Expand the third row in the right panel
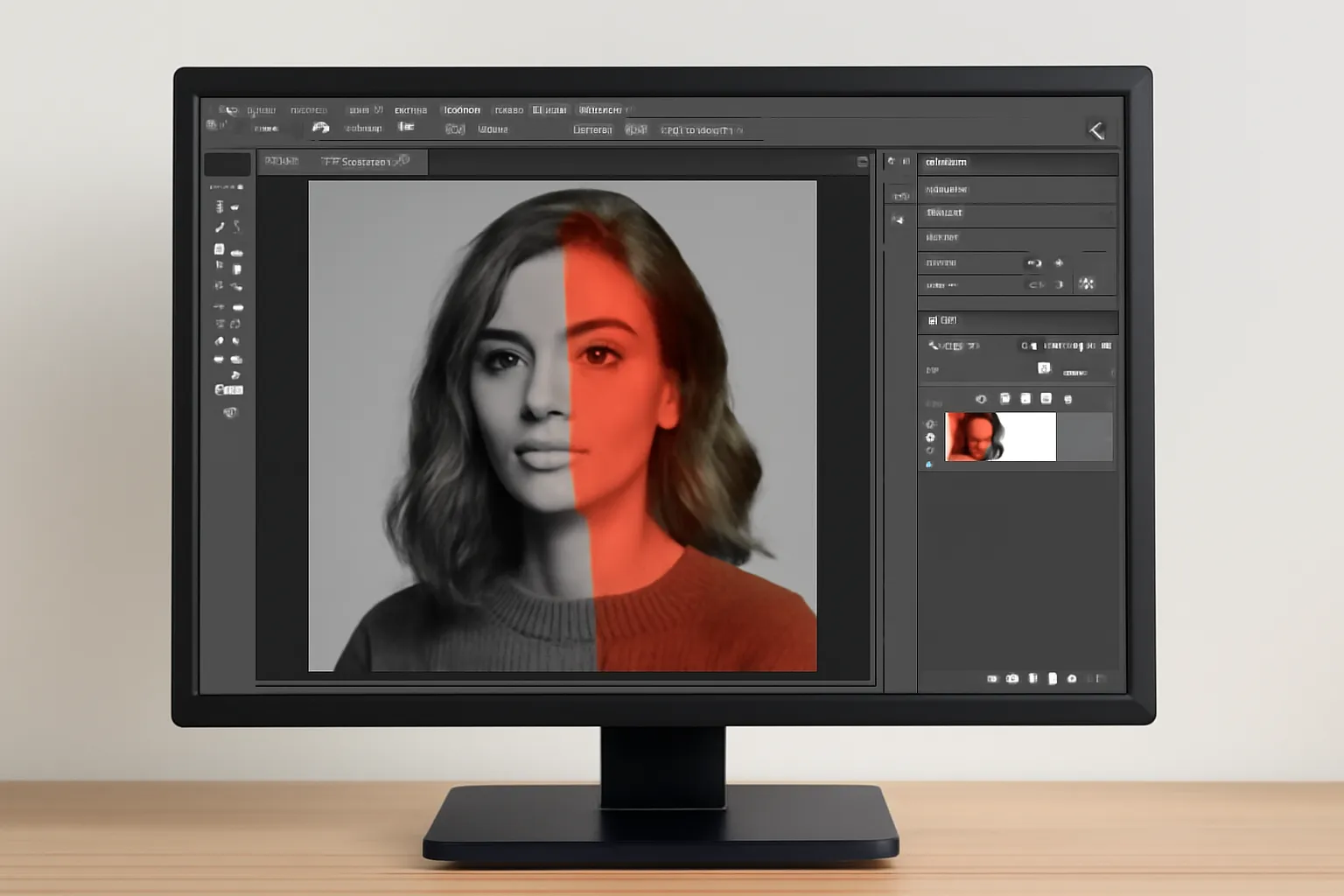This screenshot has height=896, width=1344. (x=1017, y=213)
